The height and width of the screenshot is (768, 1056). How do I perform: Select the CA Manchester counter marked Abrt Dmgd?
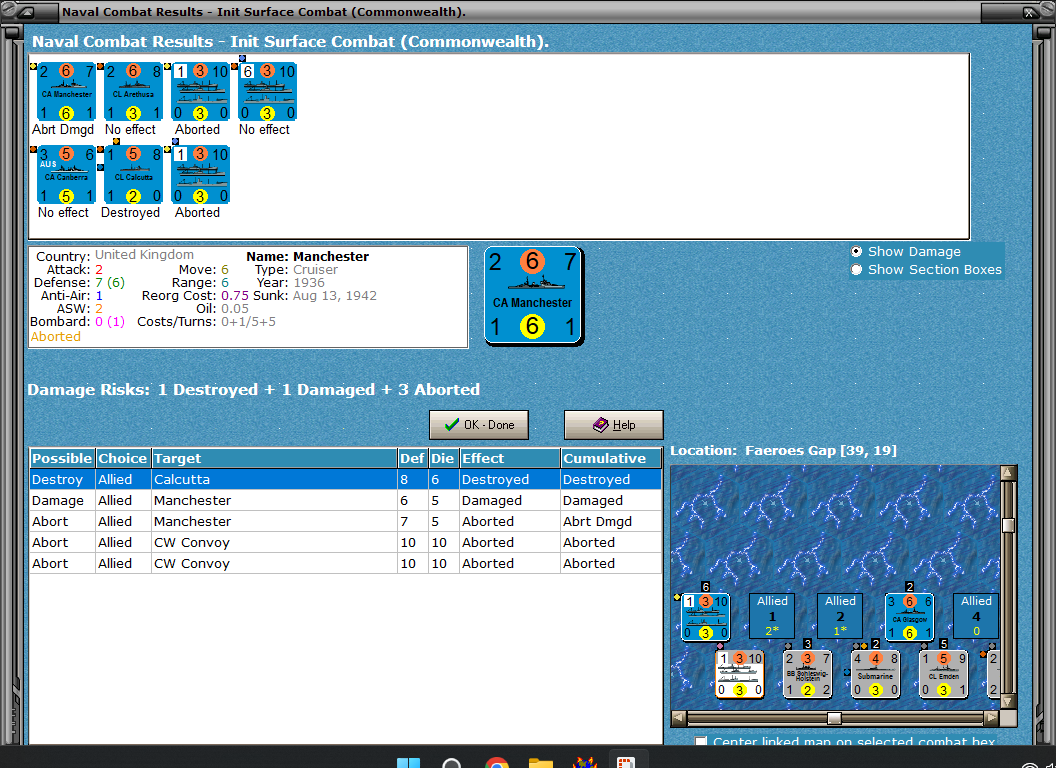pyautogui.click(x=66, y=92)
